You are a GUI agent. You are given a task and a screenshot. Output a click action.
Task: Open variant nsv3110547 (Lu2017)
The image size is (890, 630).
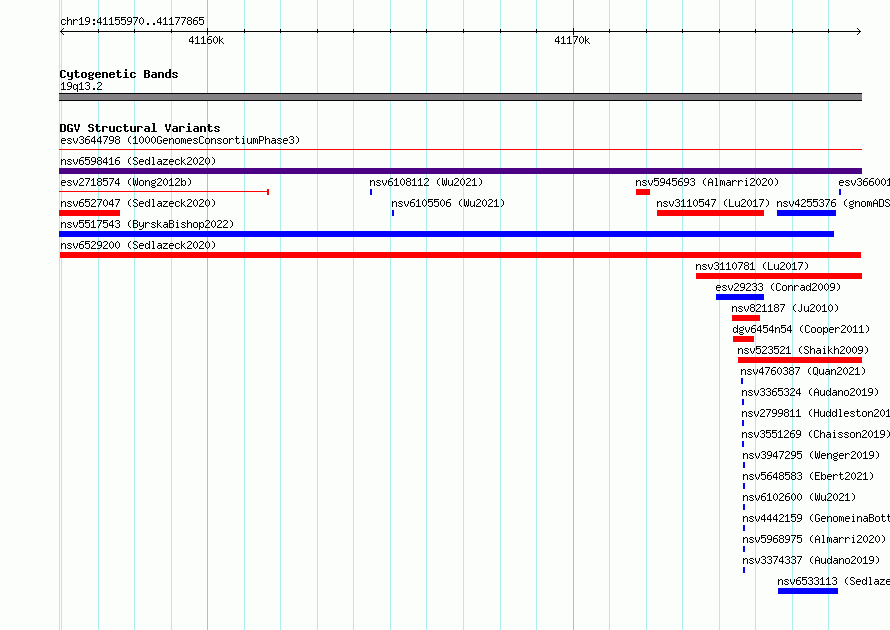click(713, 203)
